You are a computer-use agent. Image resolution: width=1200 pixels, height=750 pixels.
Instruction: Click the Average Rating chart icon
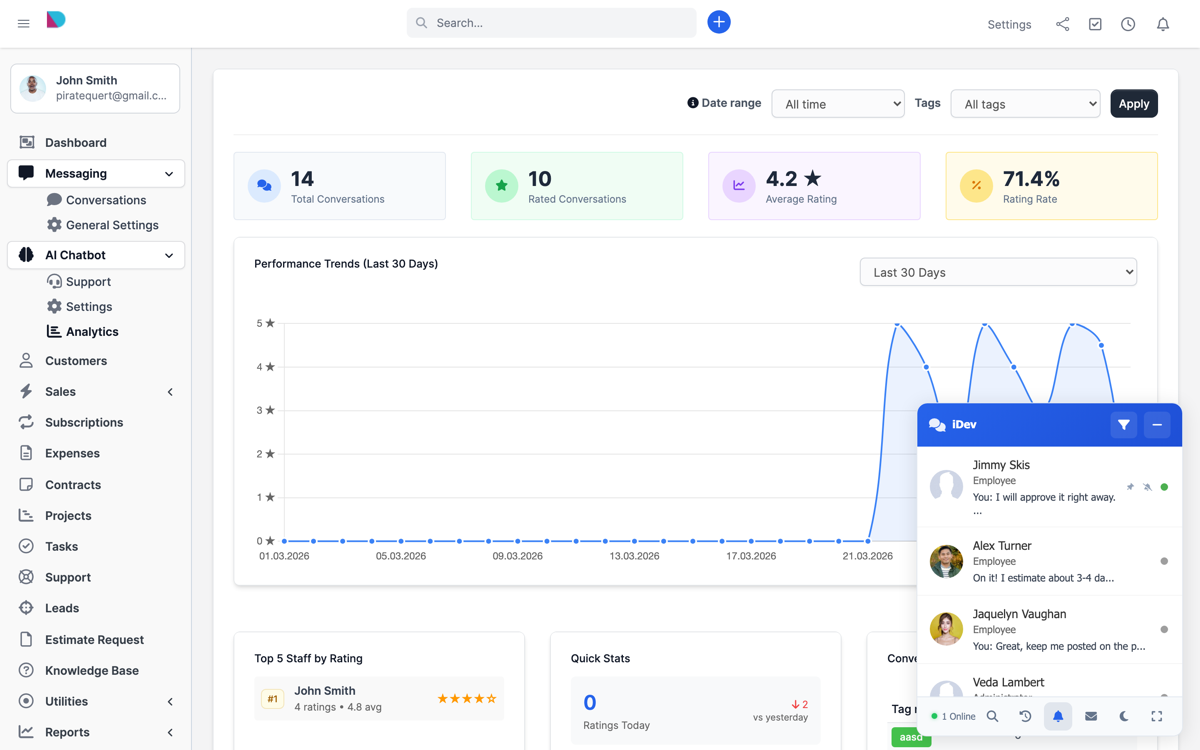(739, 186)
